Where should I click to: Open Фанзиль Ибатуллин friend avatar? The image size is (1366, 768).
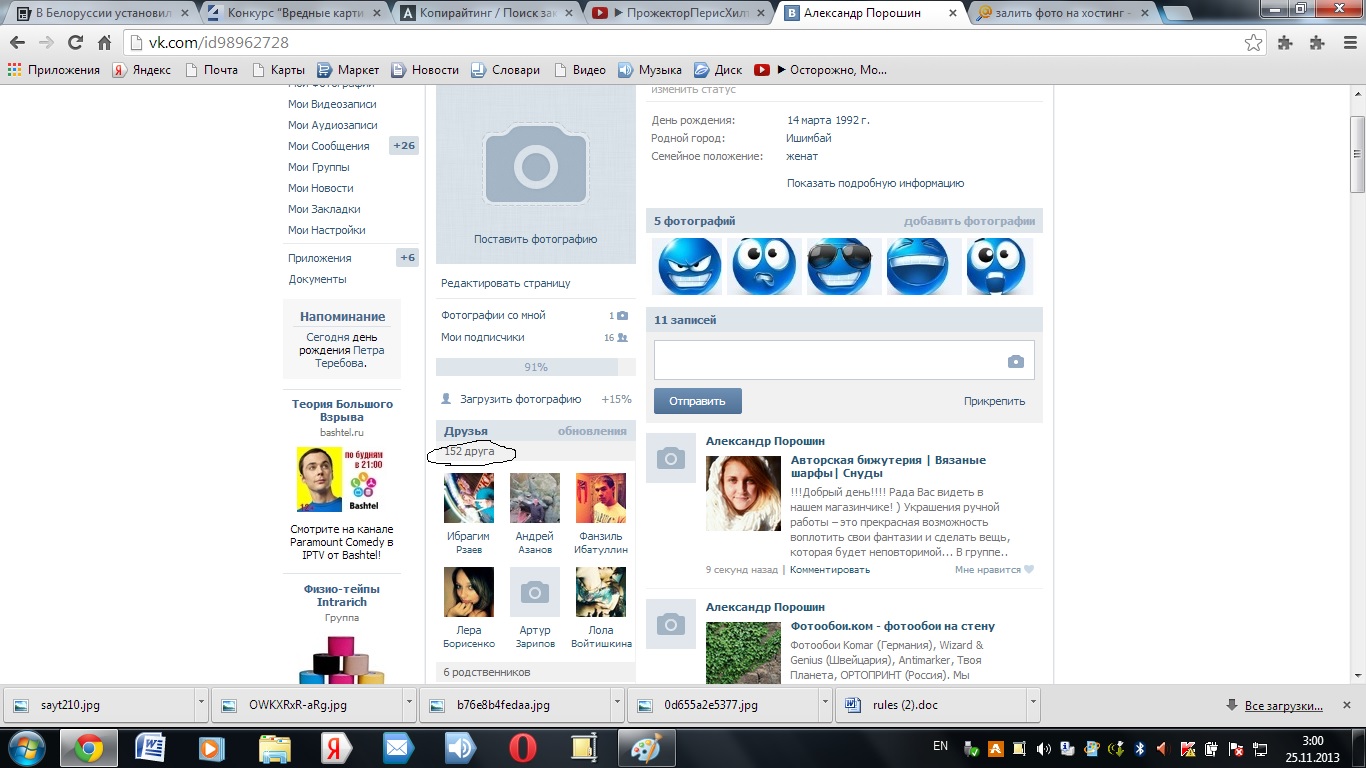[x=601, y=498]
